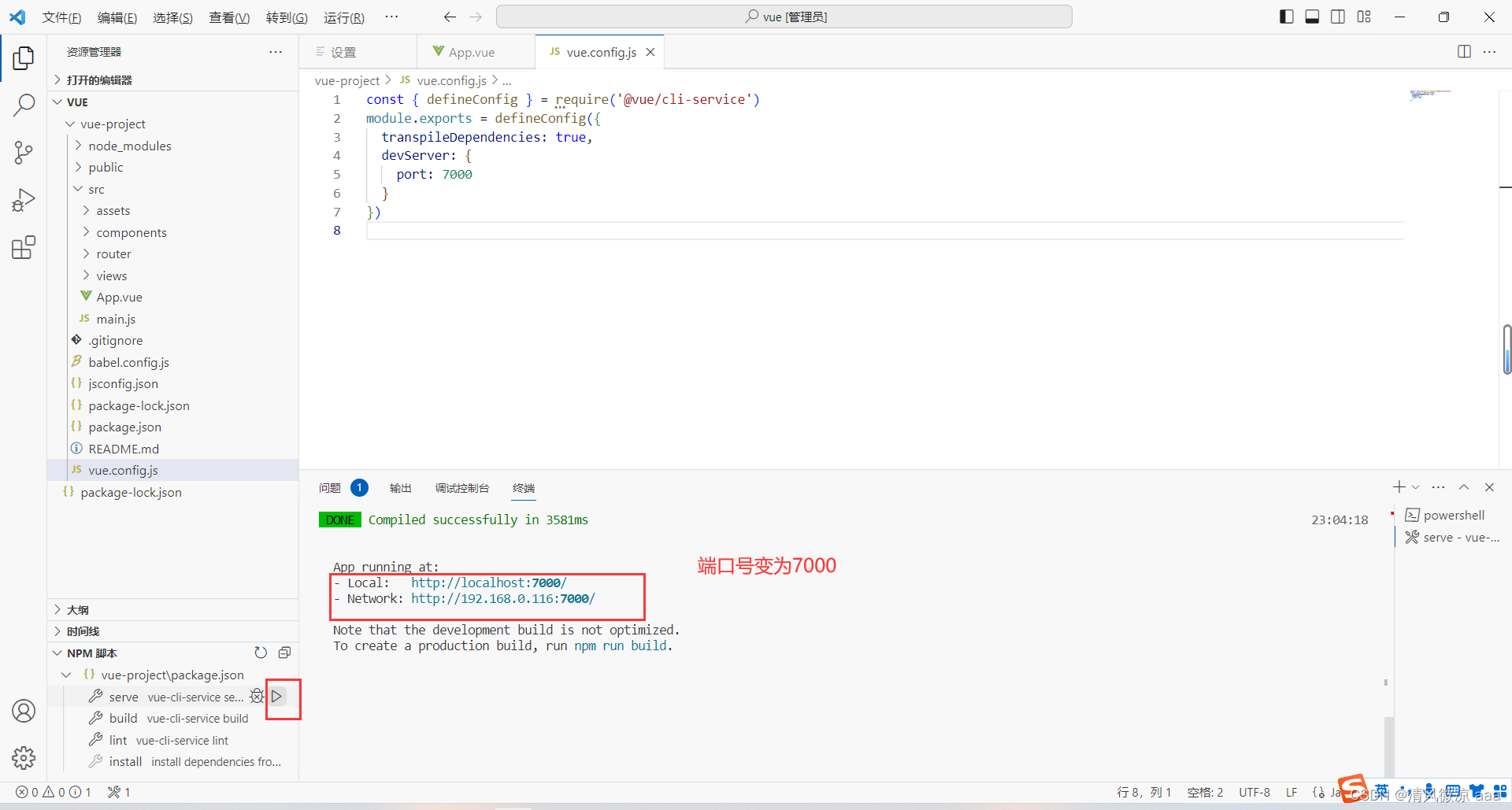The height and width of the screenshot is (810, 1512).
Task: Collapse all NPM scripts
Action: click(284, 653)
